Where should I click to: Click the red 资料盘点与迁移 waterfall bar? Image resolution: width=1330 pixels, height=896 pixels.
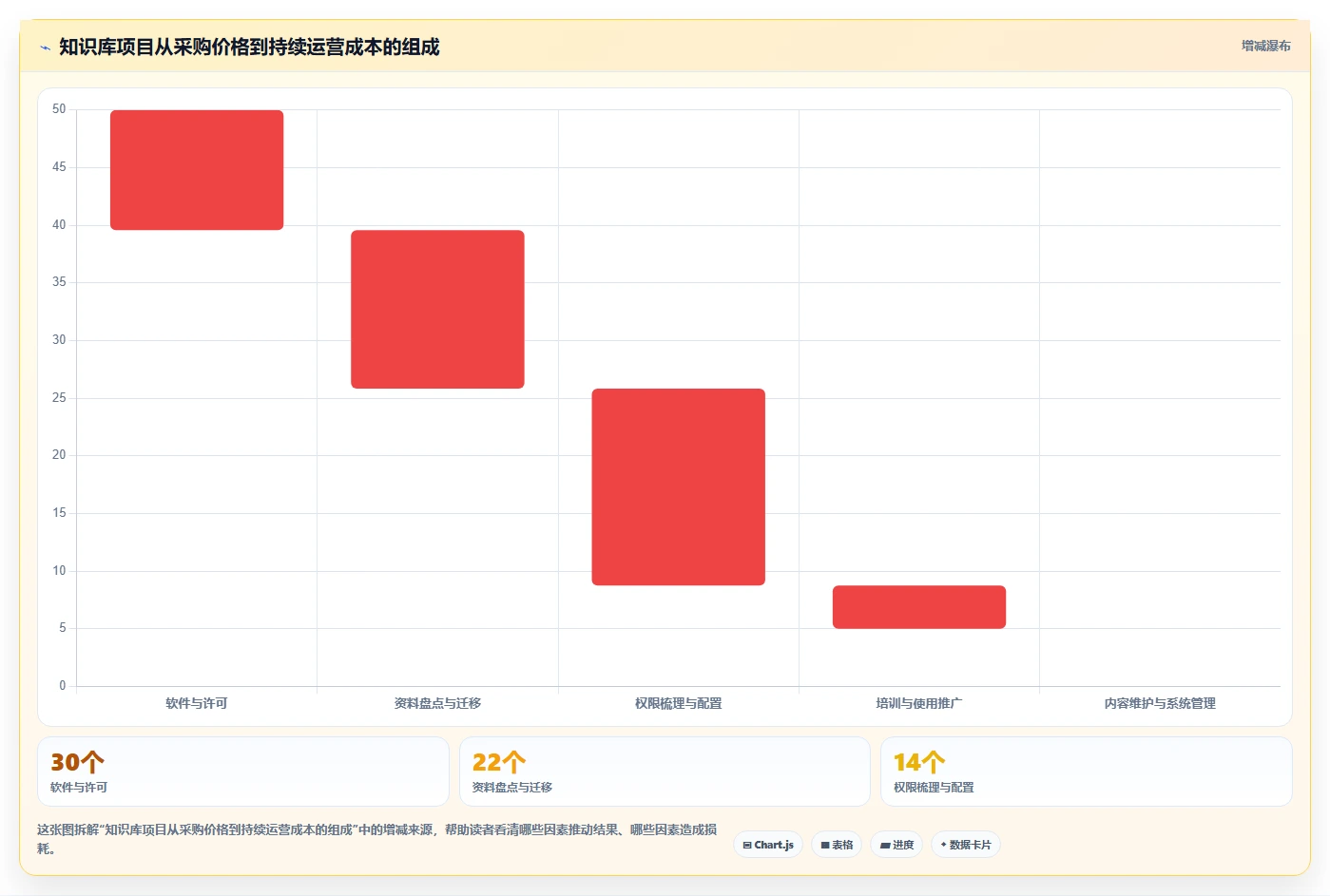tap(437, 309)
